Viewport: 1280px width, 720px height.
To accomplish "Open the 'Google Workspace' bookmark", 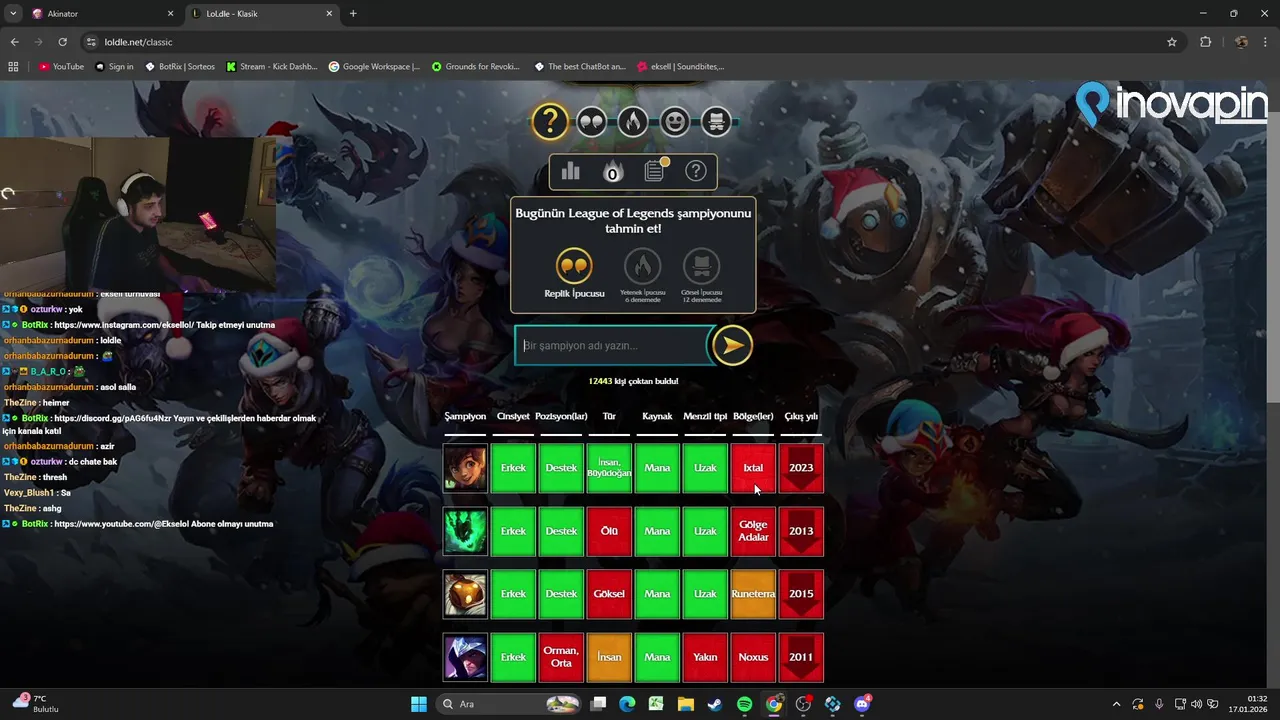I will pyautogui.click(x=375, y=67).
